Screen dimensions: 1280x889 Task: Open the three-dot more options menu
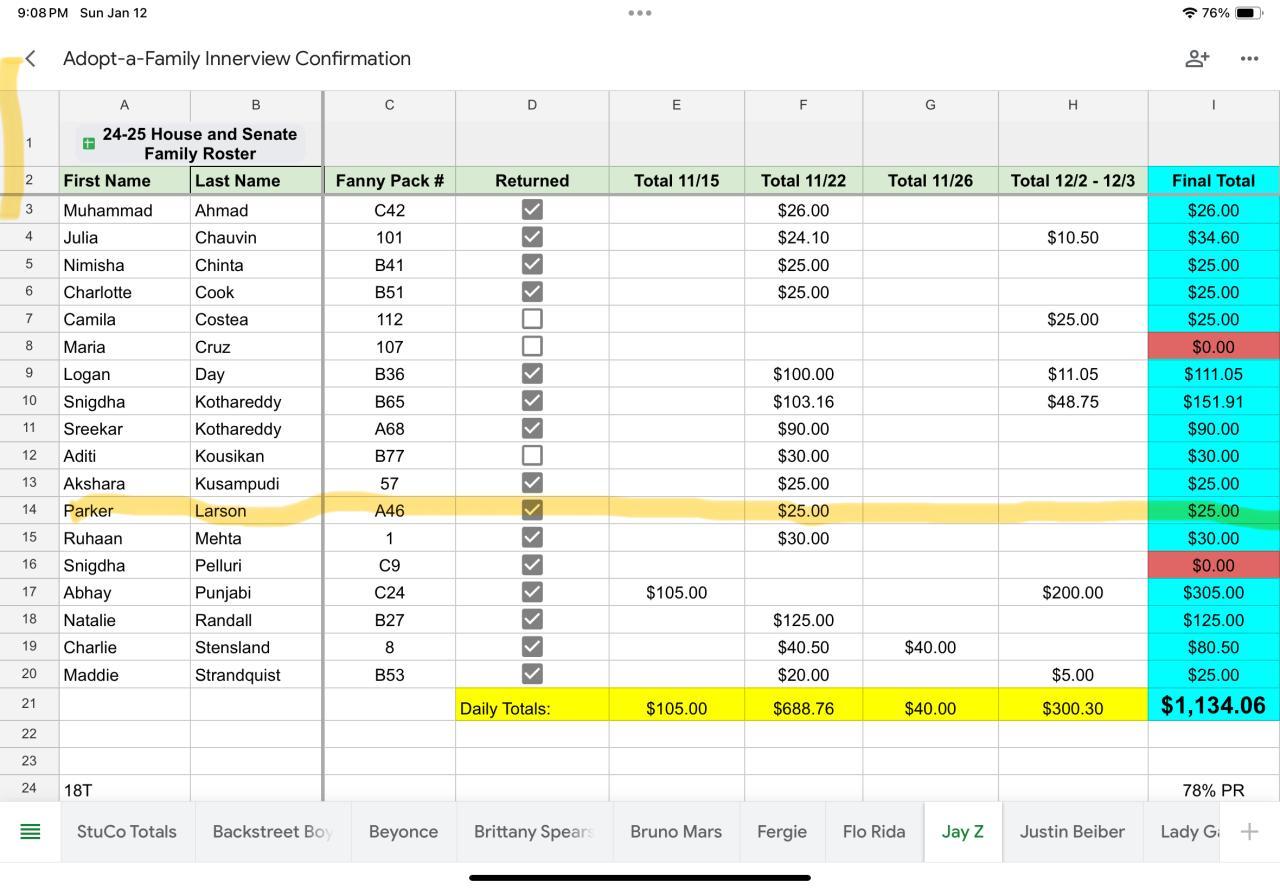point(1249,59)
